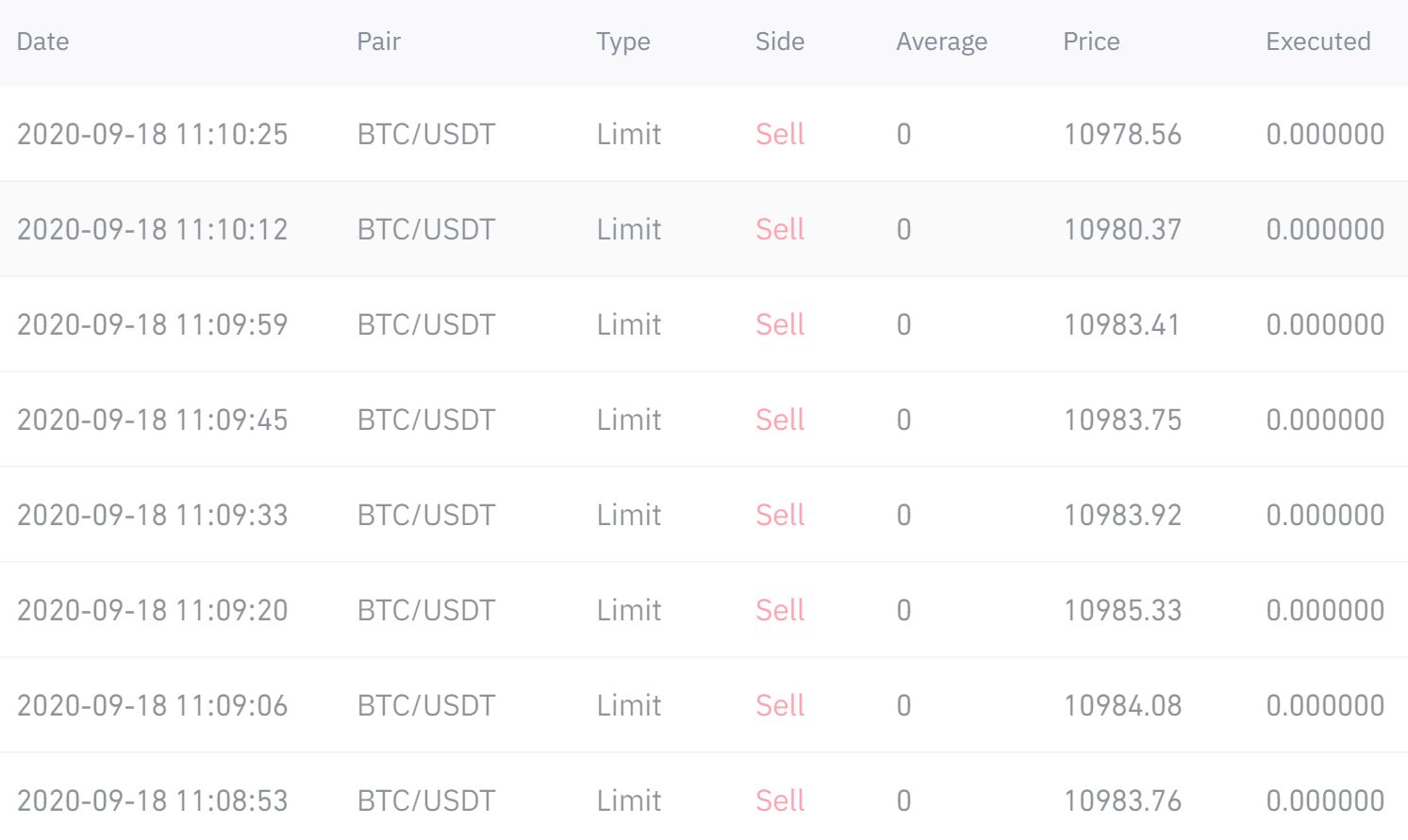Click Limit type in the 11:09:59 row
The height and width of the screenshot is (840, 1408).
[629, 324]
